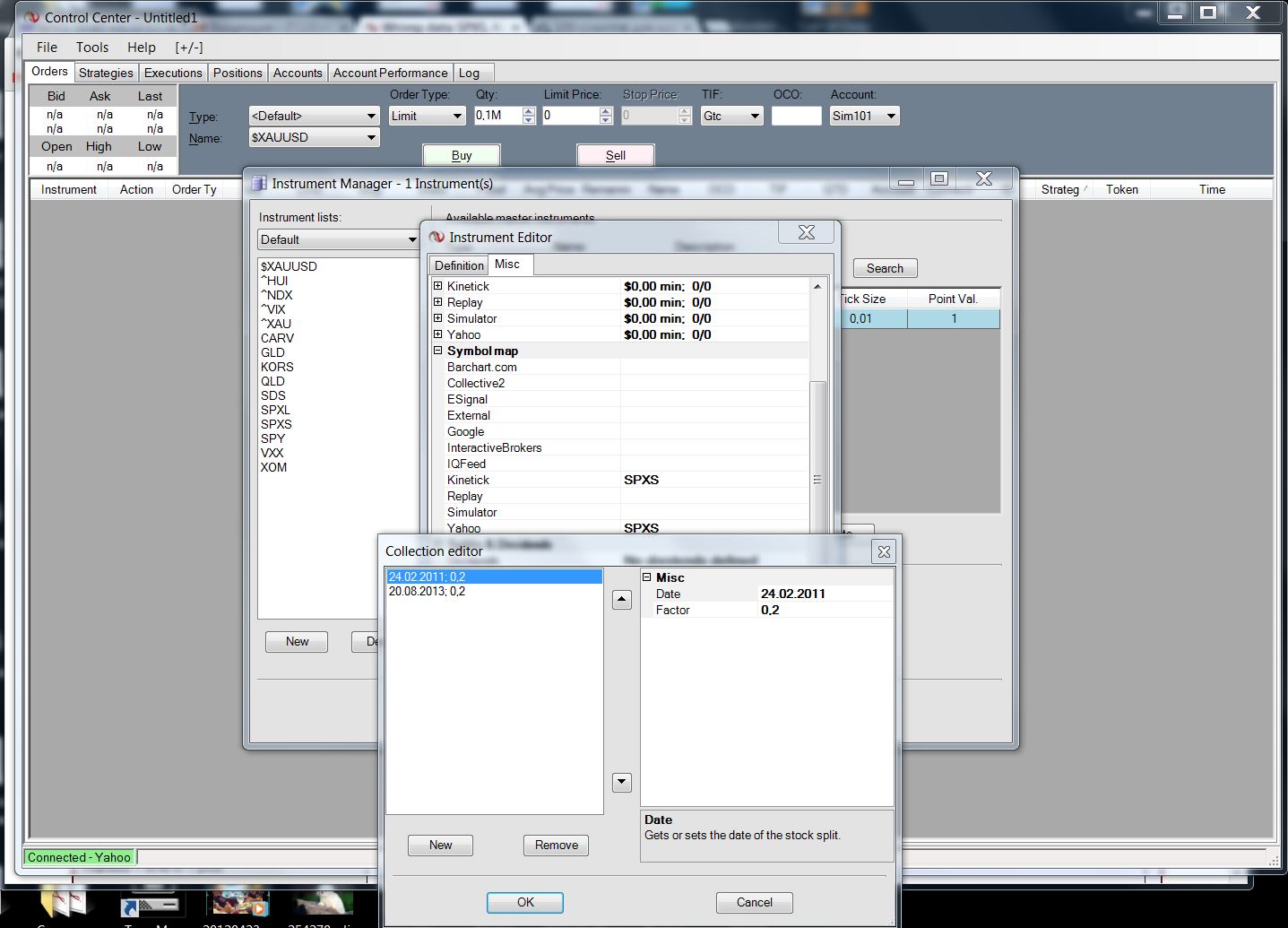Image resolution: width=1288 pixels, height=928 pixels.
Task: Open the TIF dropdown set to Gtc
Action: 731,116
